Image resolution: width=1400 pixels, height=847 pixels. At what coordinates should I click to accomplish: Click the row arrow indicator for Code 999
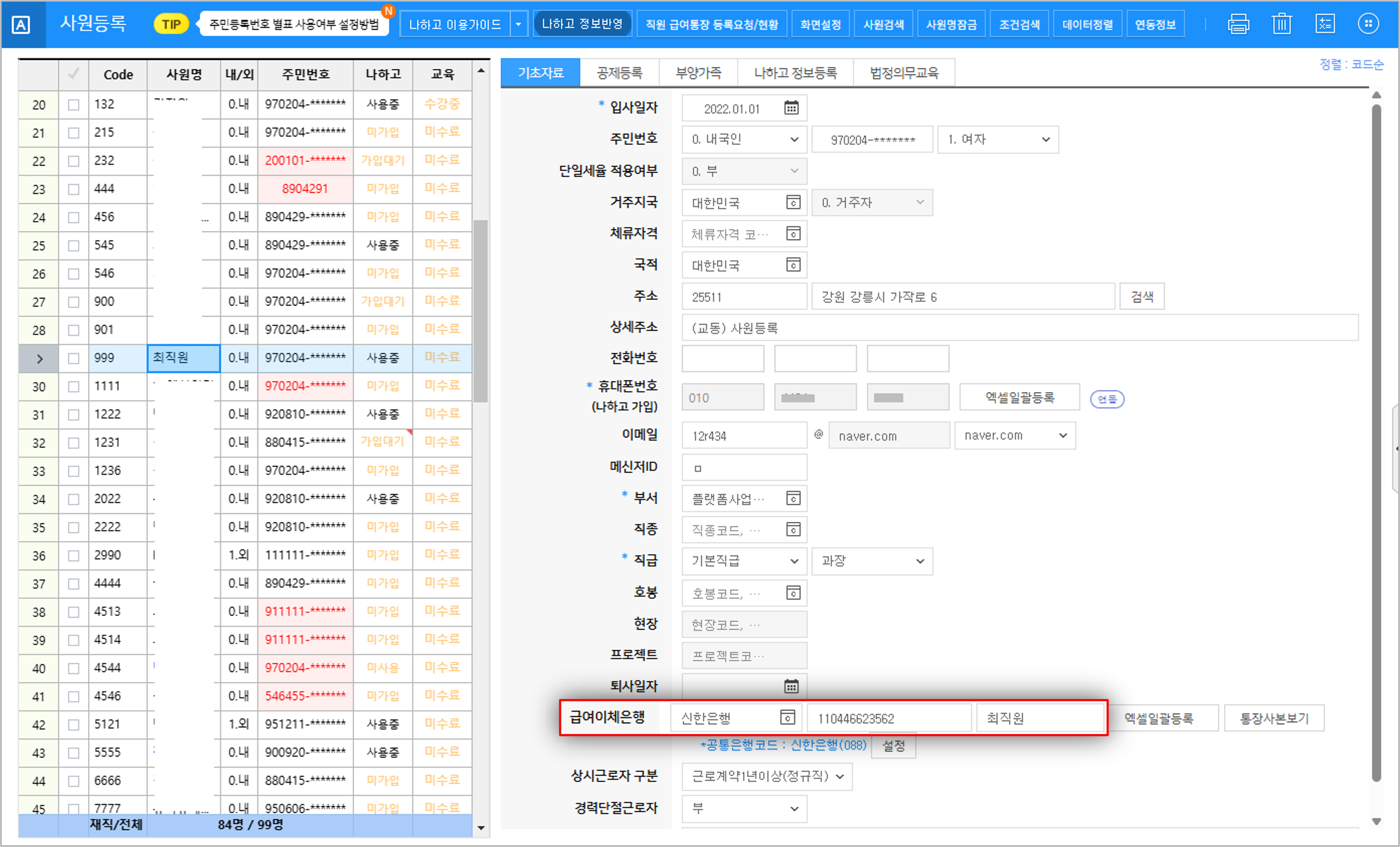(39, 359)
